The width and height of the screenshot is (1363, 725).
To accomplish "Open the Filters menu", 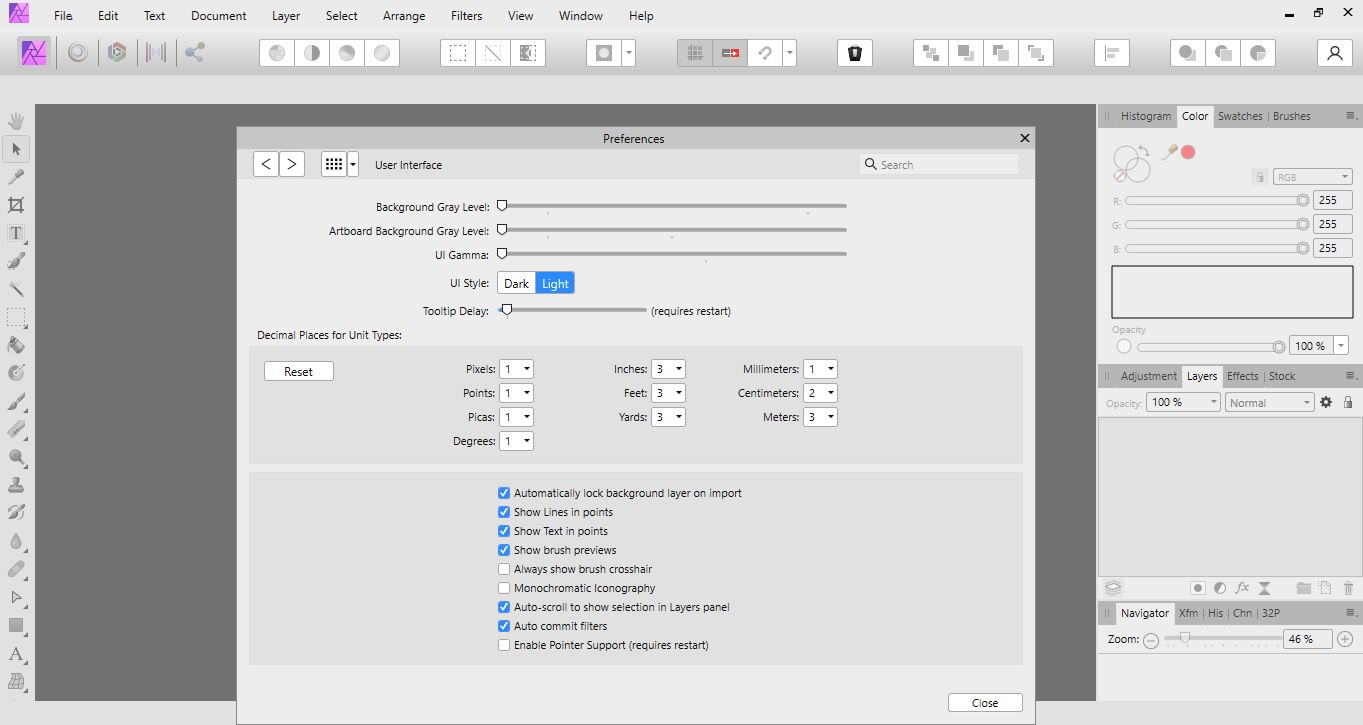I will tap(466, 15).
